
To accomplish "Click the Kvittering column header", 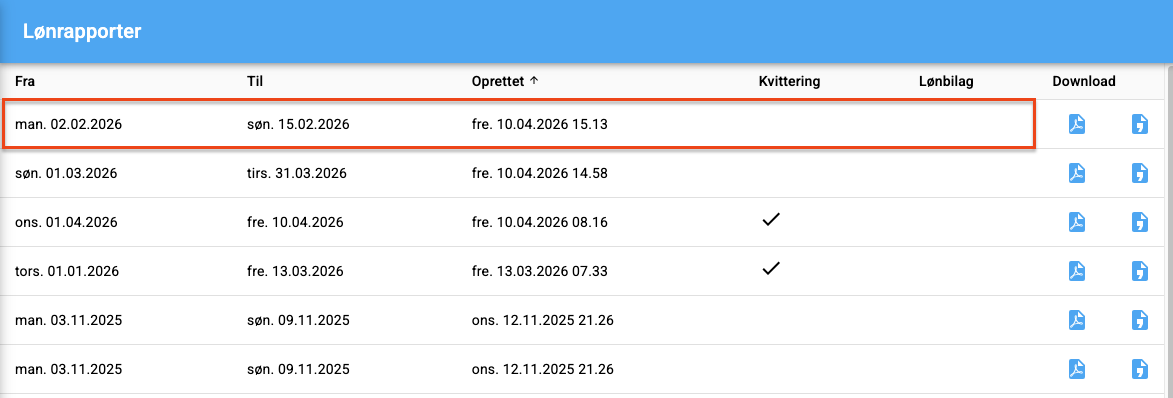I will click(x=789, y=82).
